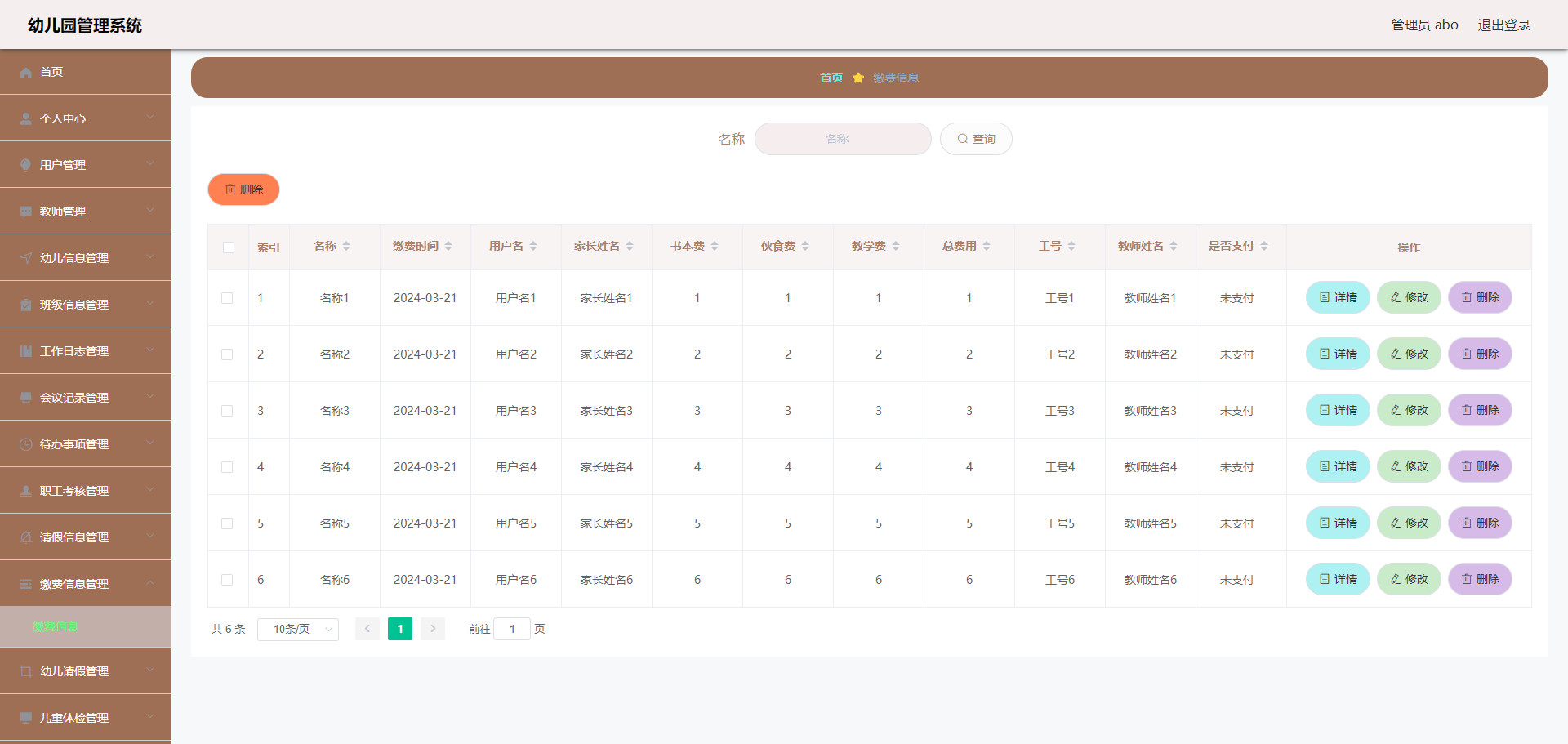Viewport: 1568px width, 744px height.
Task: Click the icon beside 工作日志管理
Action: pyautogui.click(x=26, y=352)
